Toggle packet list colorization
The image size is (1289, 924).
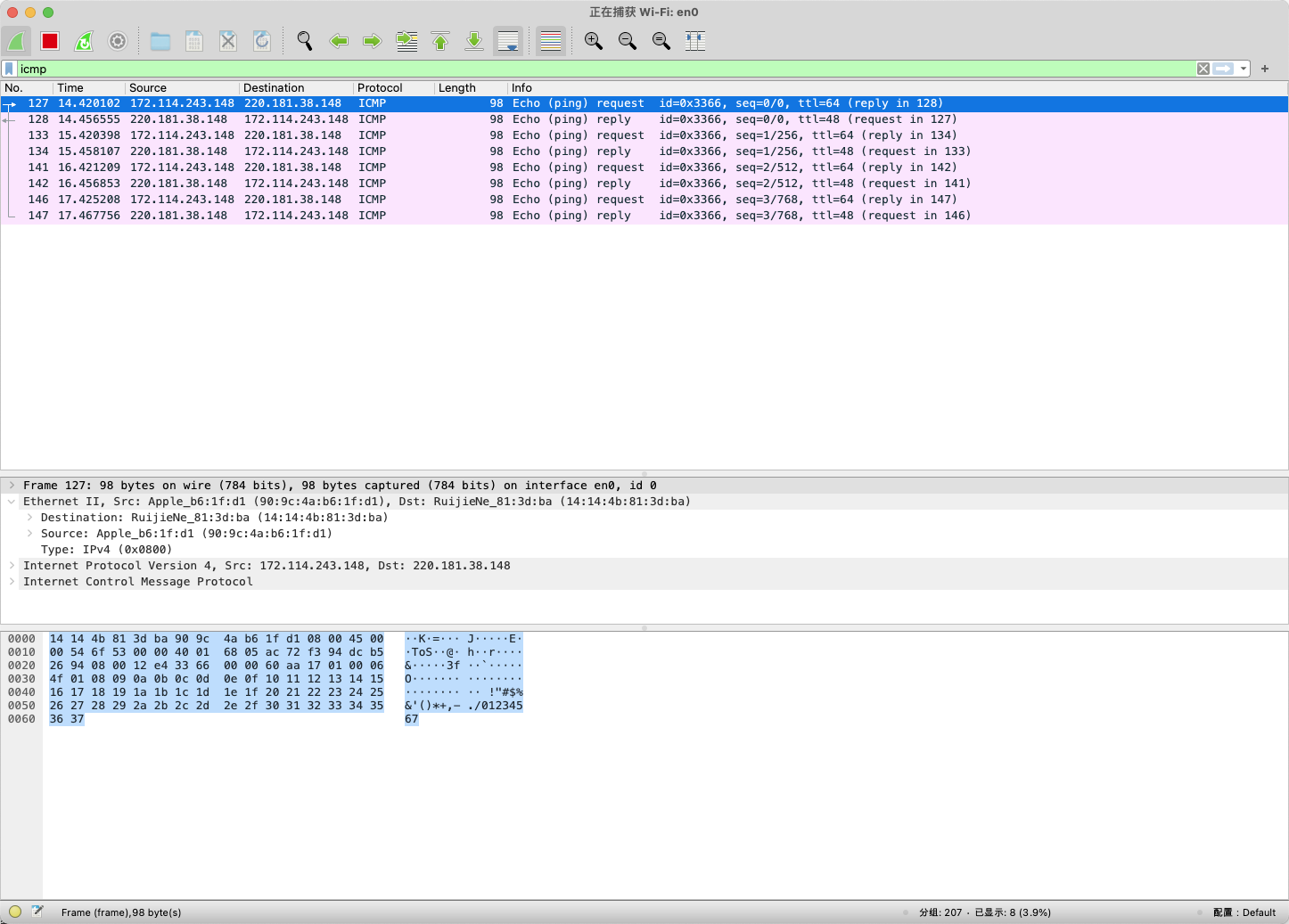tap(550, 41)
